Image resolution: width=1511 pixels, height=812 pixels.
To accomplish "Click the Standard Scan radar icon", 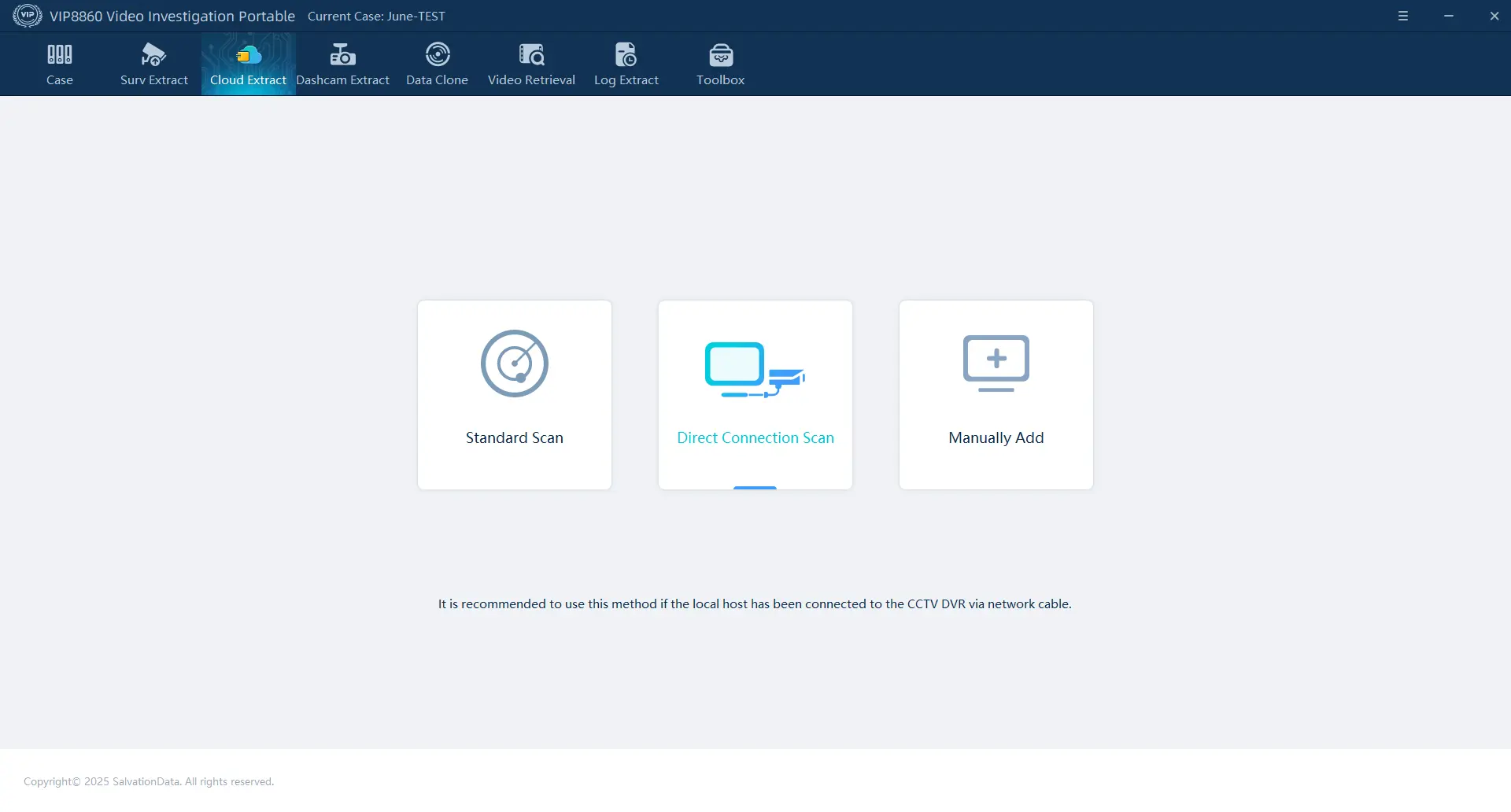I will [515, 364].
